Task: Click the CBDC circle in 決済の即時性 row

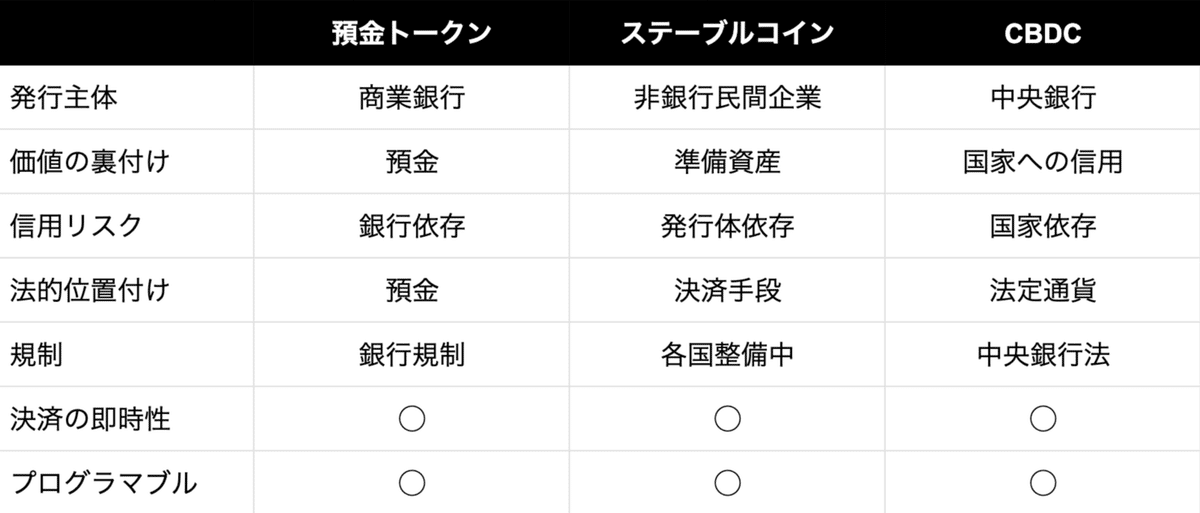Action: [1043, 419]
